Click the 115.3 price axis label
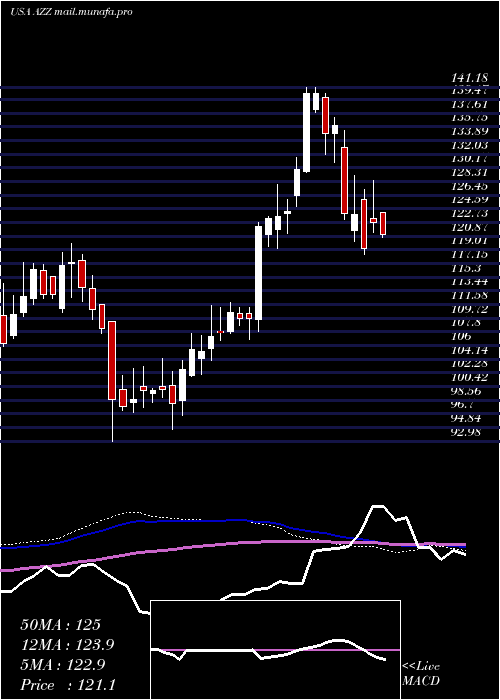The image size is (500, 700). (x=466, y=268)
